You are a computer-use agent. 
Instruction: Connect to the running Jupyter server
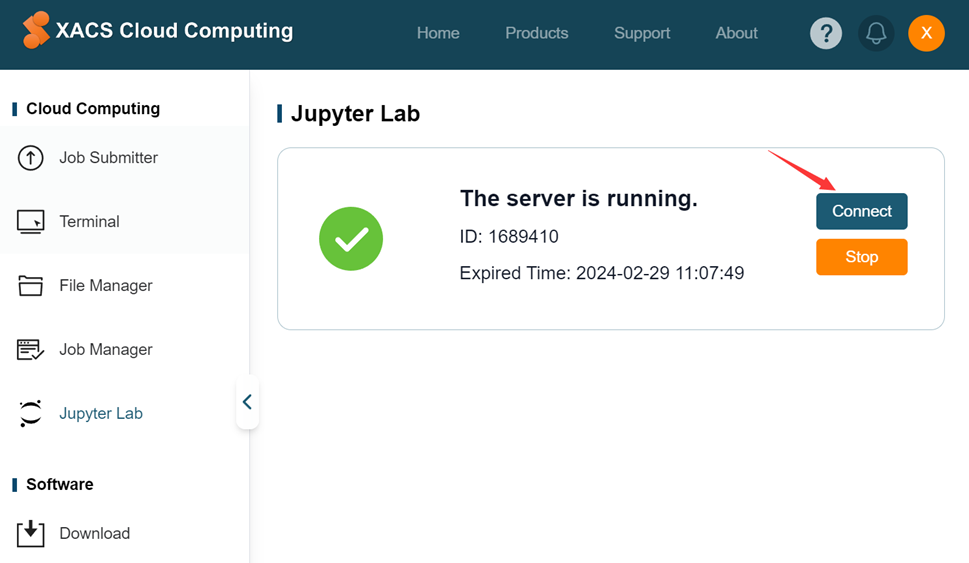pos(861,211)
